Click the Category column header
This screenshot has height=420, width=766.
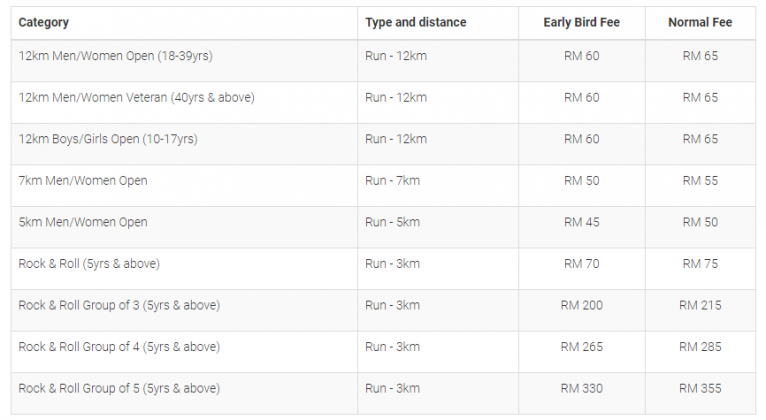pyautogui.click(x=44, y=22)
